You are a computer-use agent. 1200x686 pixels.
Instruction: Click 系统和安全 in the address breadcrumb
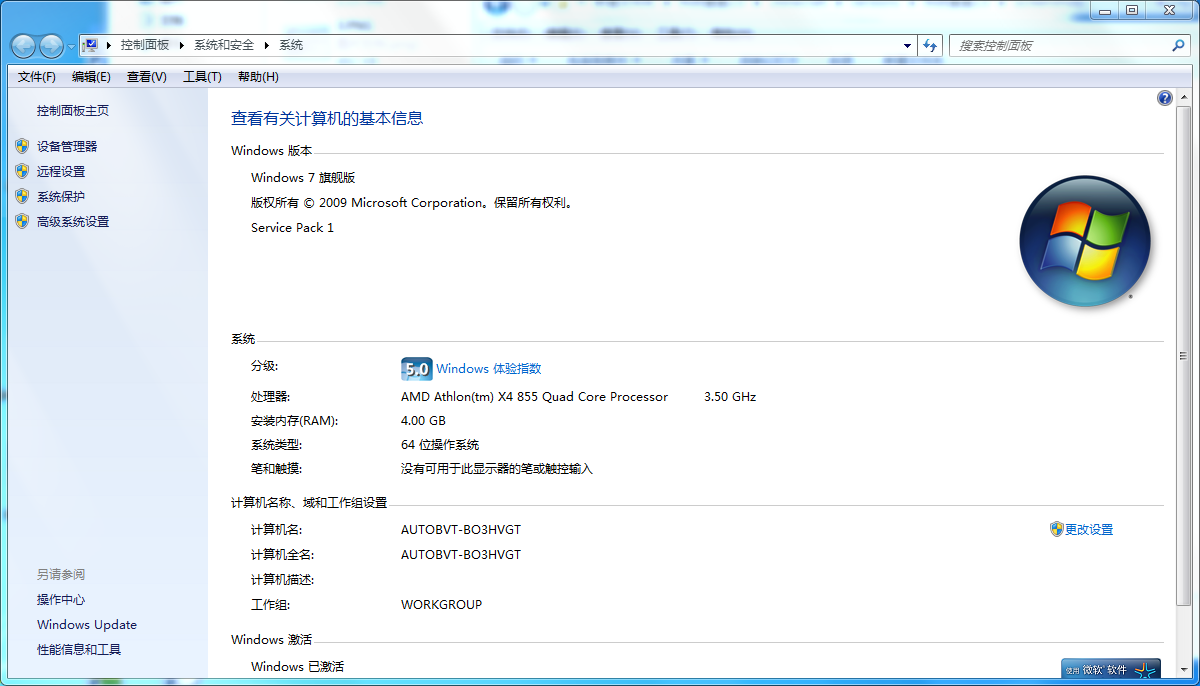(x=224, y=45)
